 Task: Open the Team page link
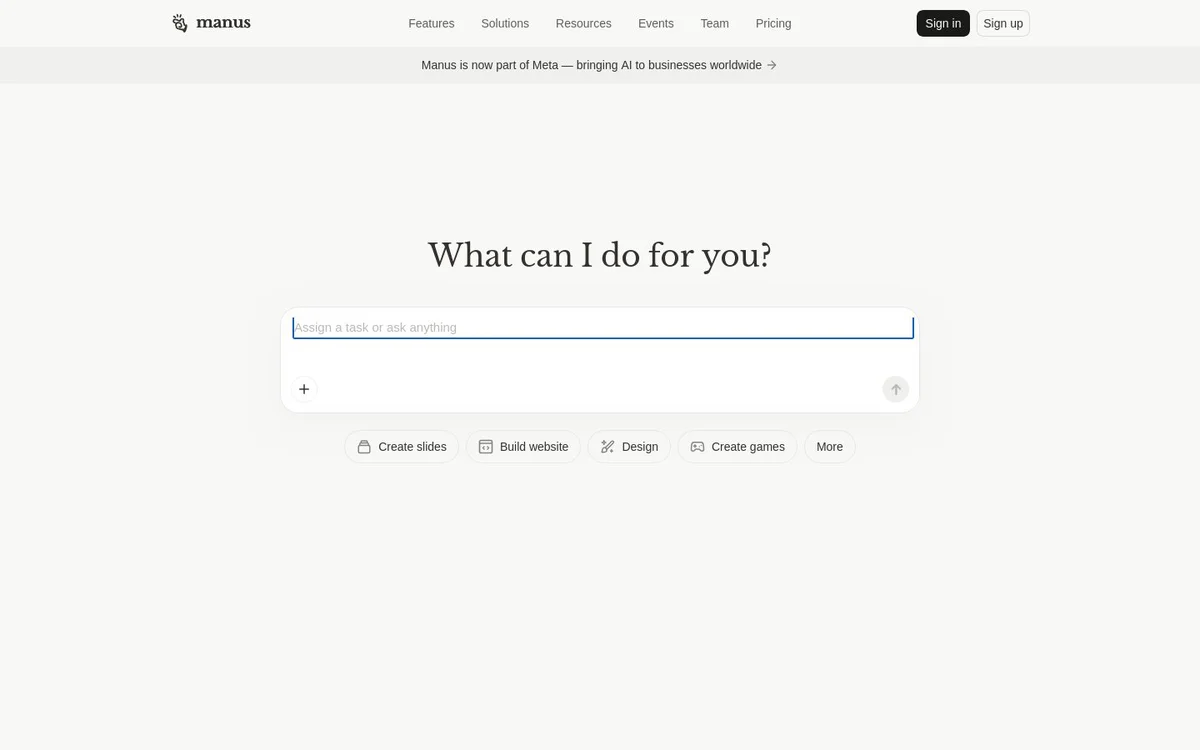pyautogui.click(x=715, y=23)
